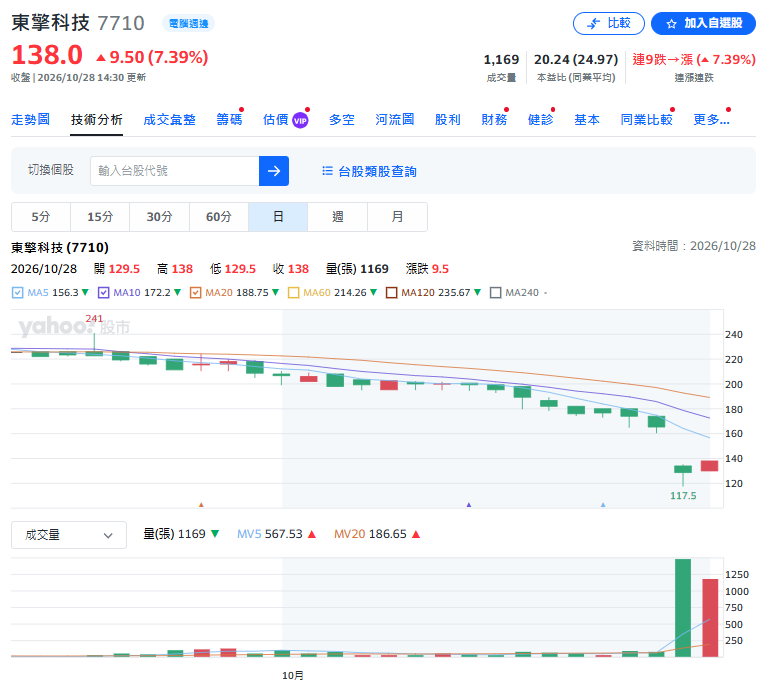Enable MA60 checkbox
759x685 pixels.
pos(293,293)
